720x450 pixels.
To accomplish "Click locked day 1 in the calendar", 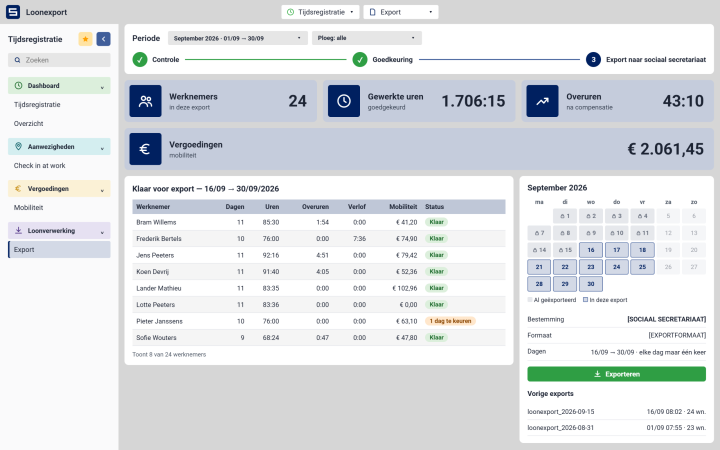I will pyautogui.click(x=565, y=216).
